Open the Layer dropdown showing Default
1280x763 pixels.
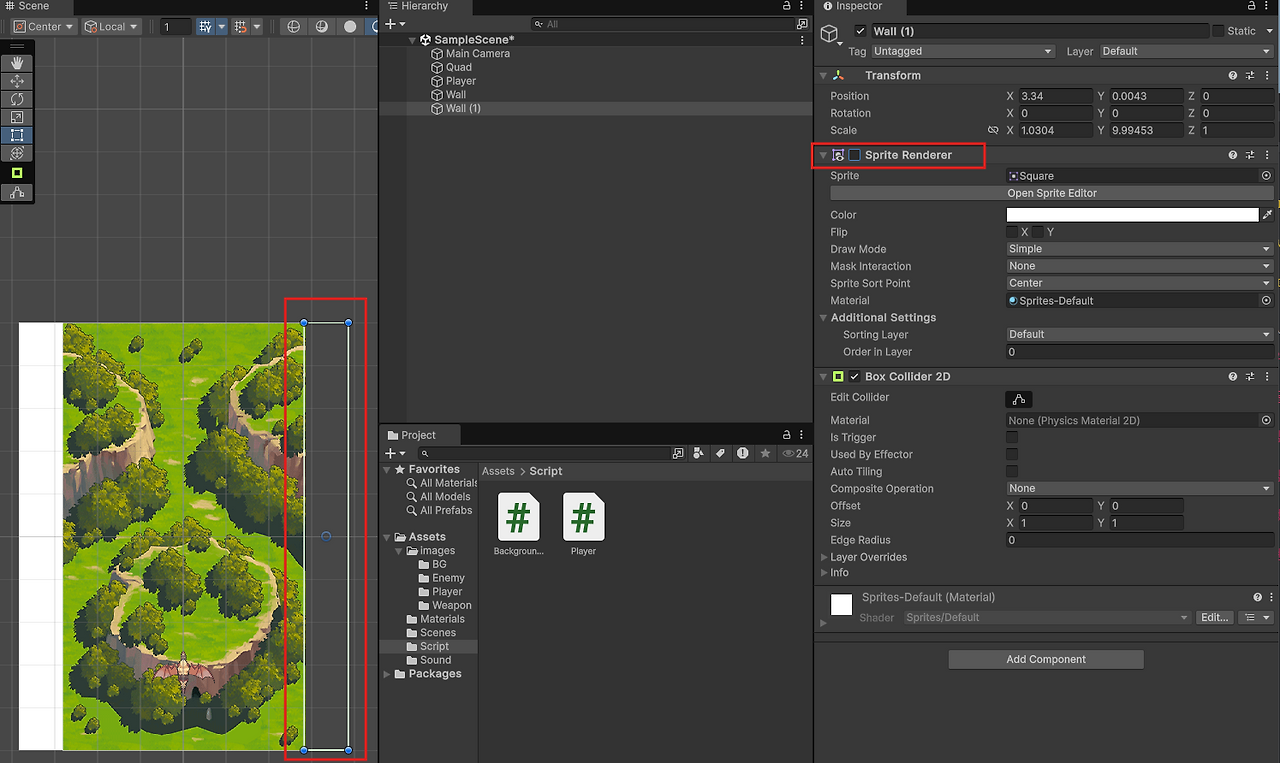pos(1186,51)
